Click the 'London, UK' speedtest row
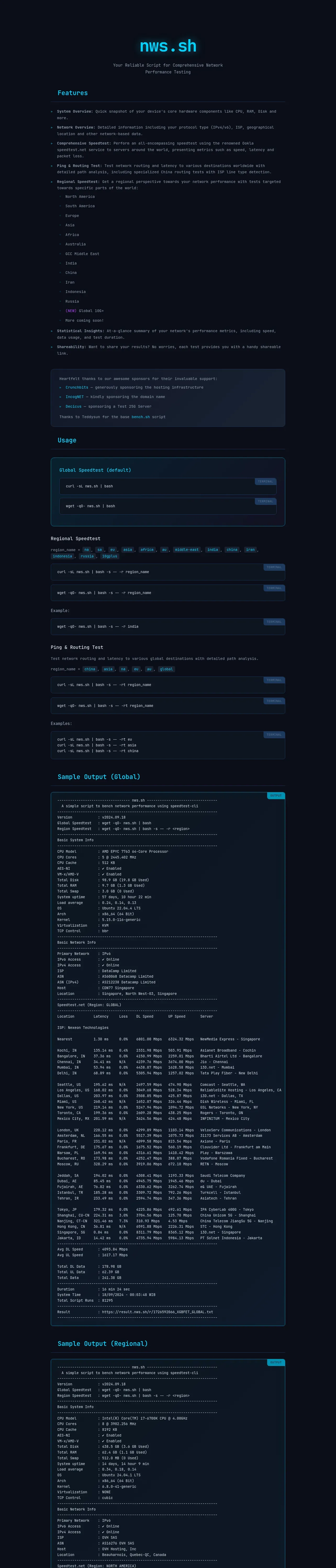The image size is (336, 1568). [x=164, y=1130]
